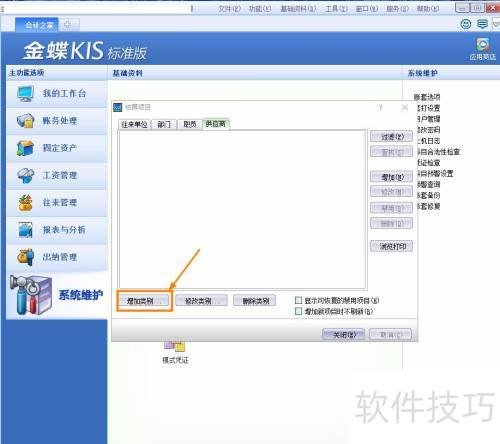
Task: Click the 禁用 button
Action: pyautogui.click(x=391, y=208)
